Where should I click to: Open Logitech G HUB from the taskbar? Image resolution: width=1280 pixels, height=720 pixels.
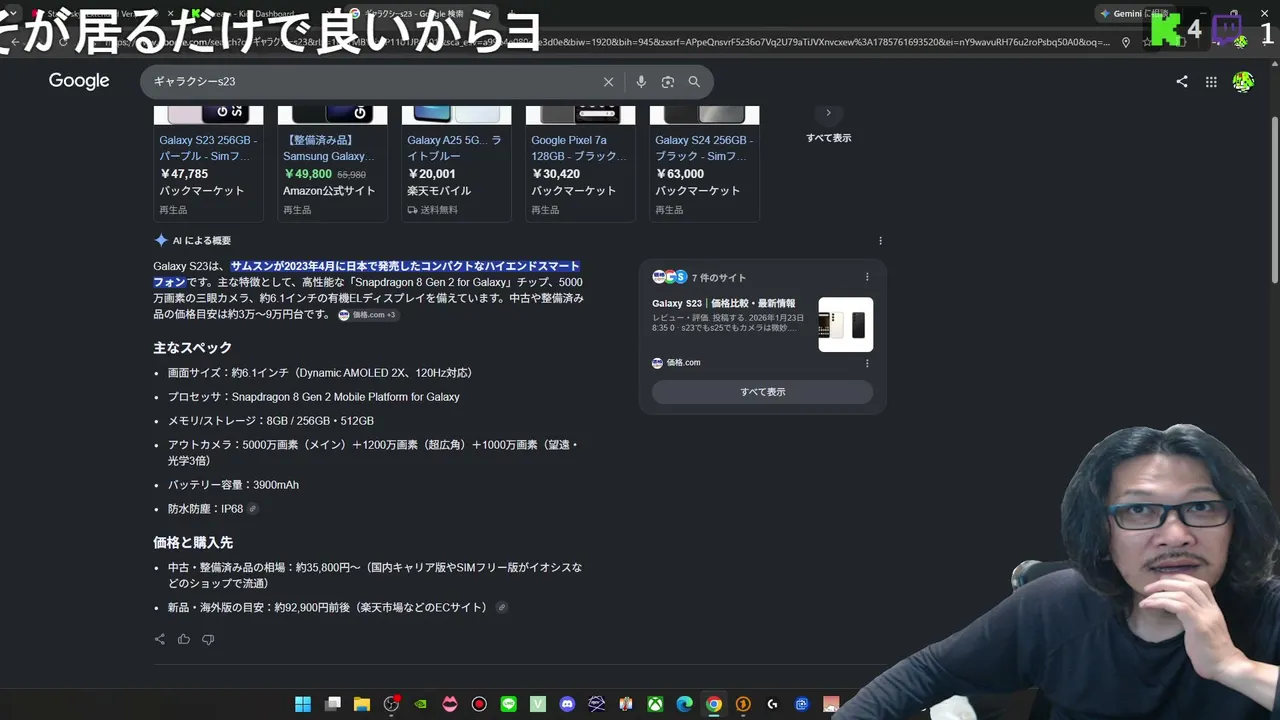tap(772, 704)
